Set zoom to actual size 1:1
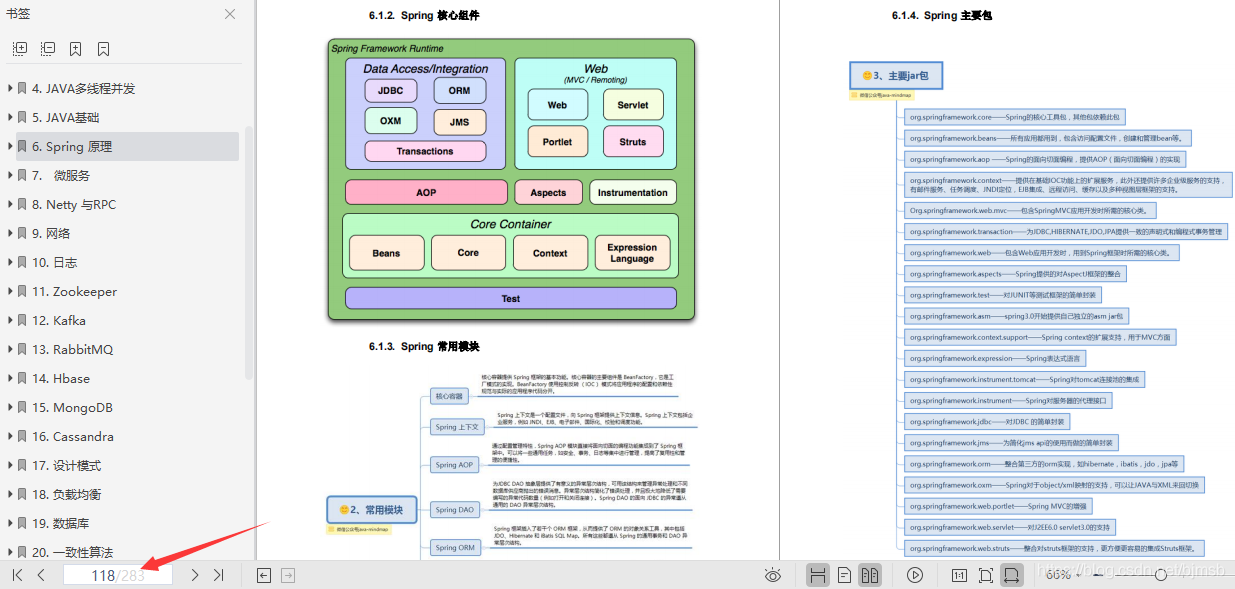This screenshot has height=589, width=1235. (959, 575)
